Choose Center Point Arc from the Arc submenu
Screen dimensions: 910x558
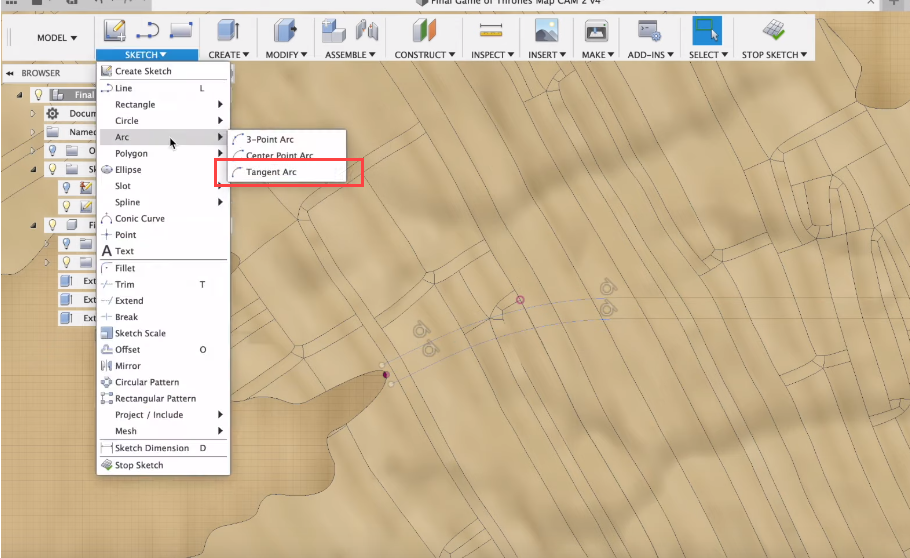(x=287, y=156)
